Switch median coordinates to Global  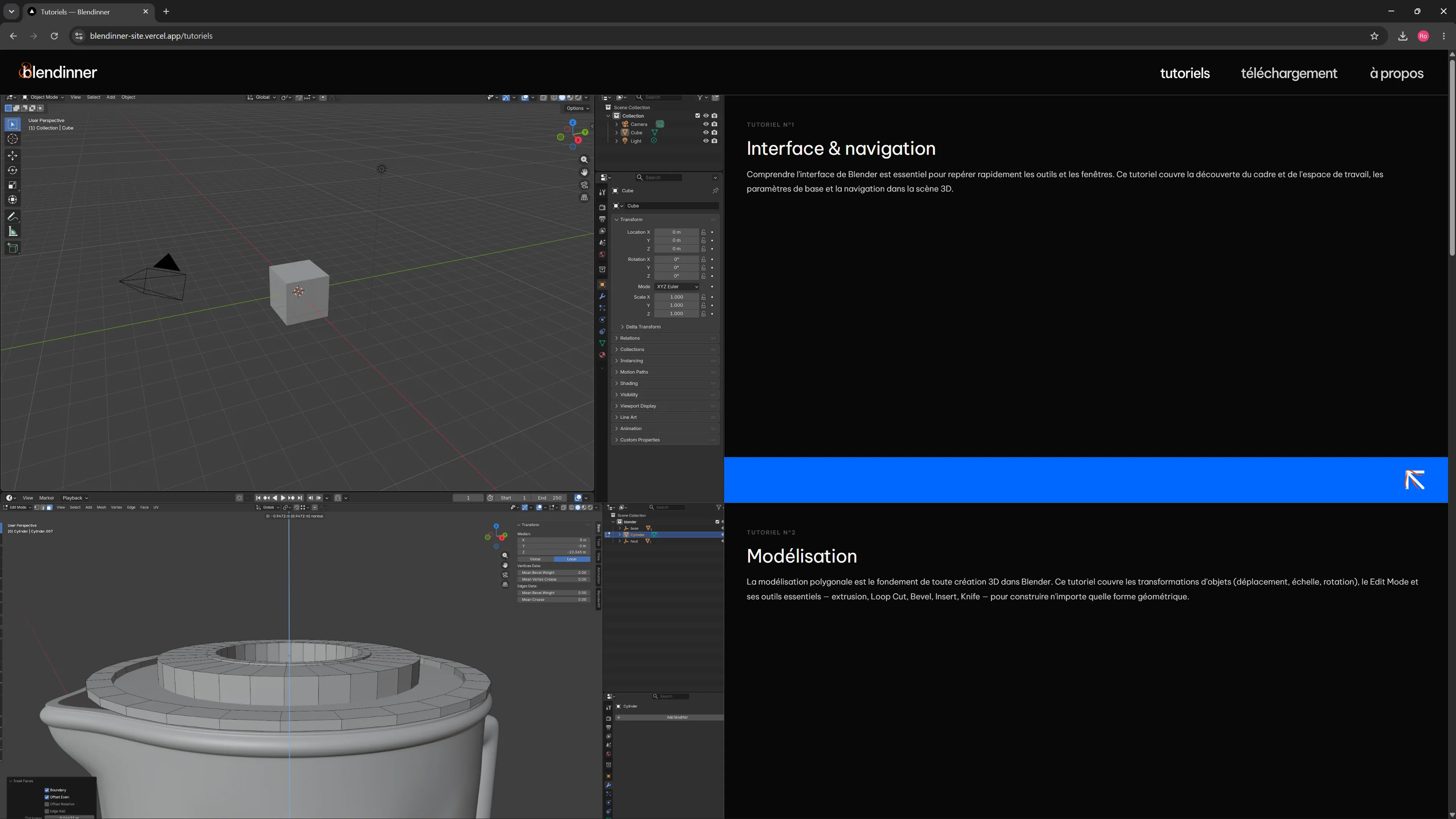pyautogui.click(x=535, y=559)
